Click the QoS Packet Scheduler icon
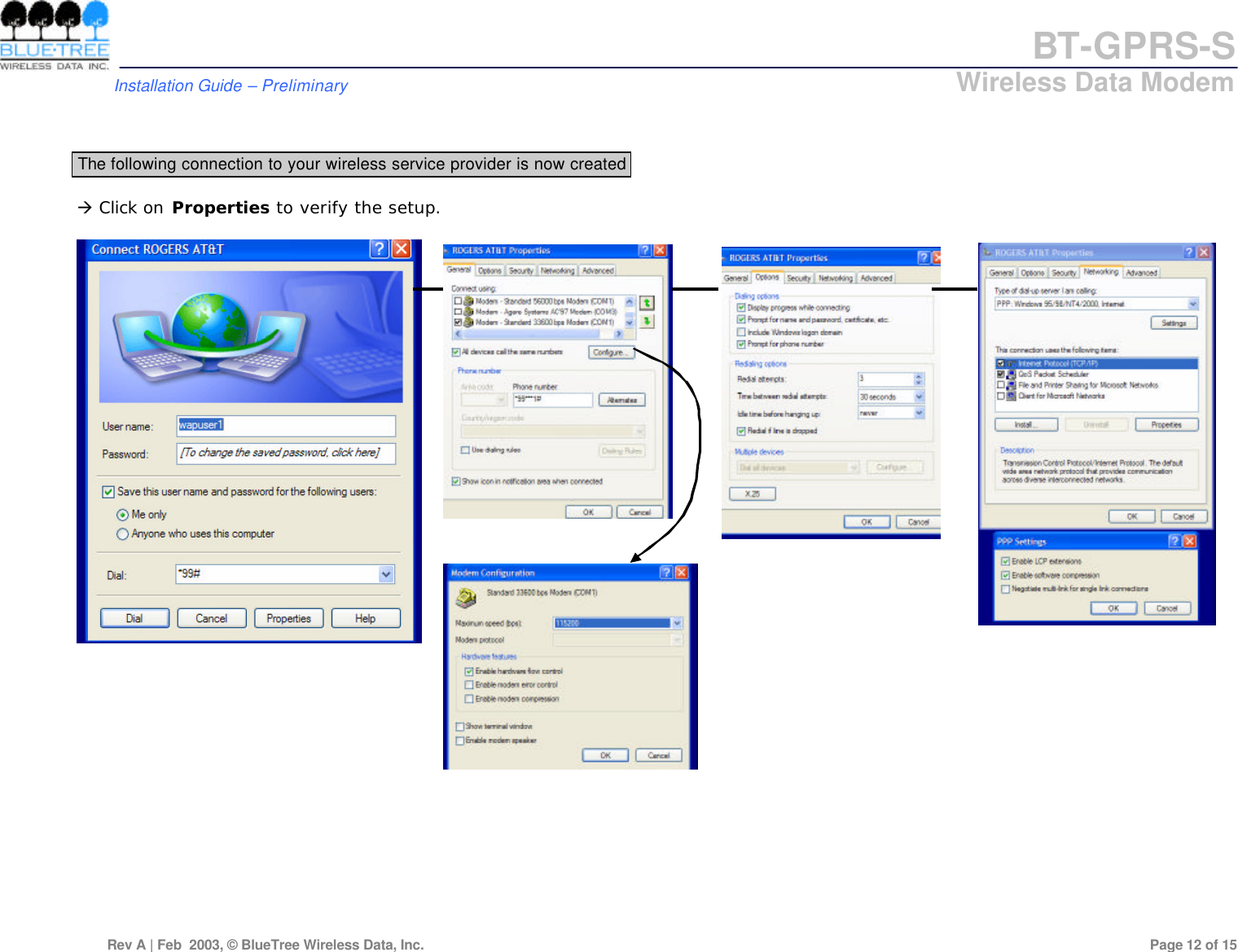 [1011, 374]
